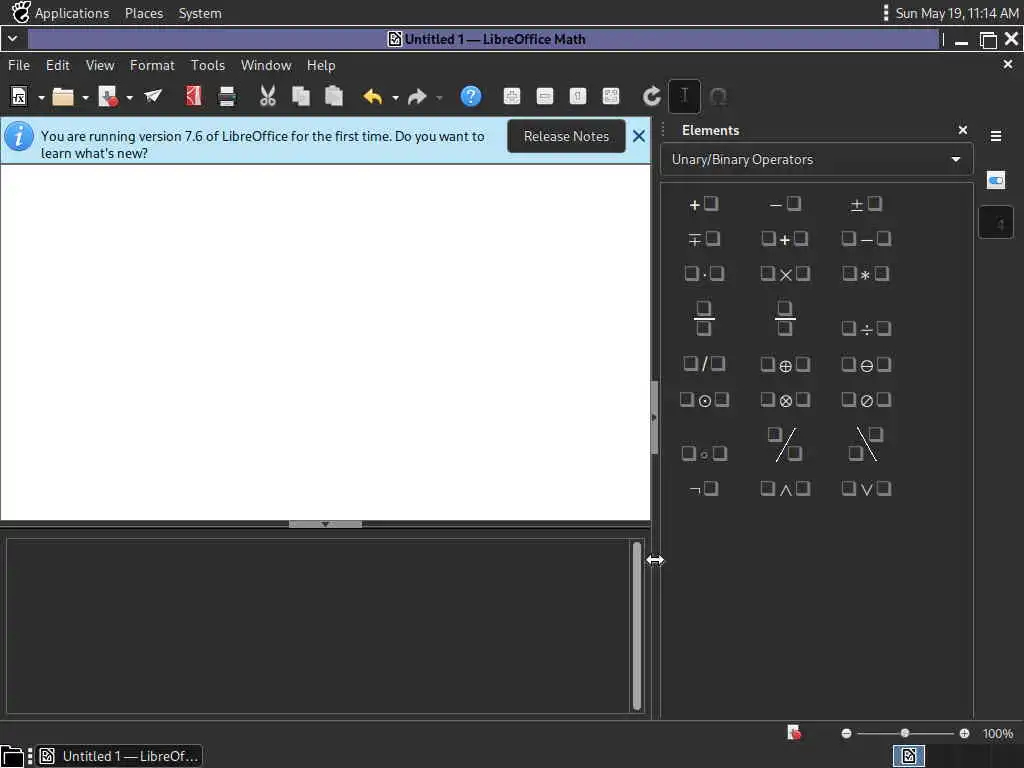Click the Redo arrow icon

pos(417,97)
